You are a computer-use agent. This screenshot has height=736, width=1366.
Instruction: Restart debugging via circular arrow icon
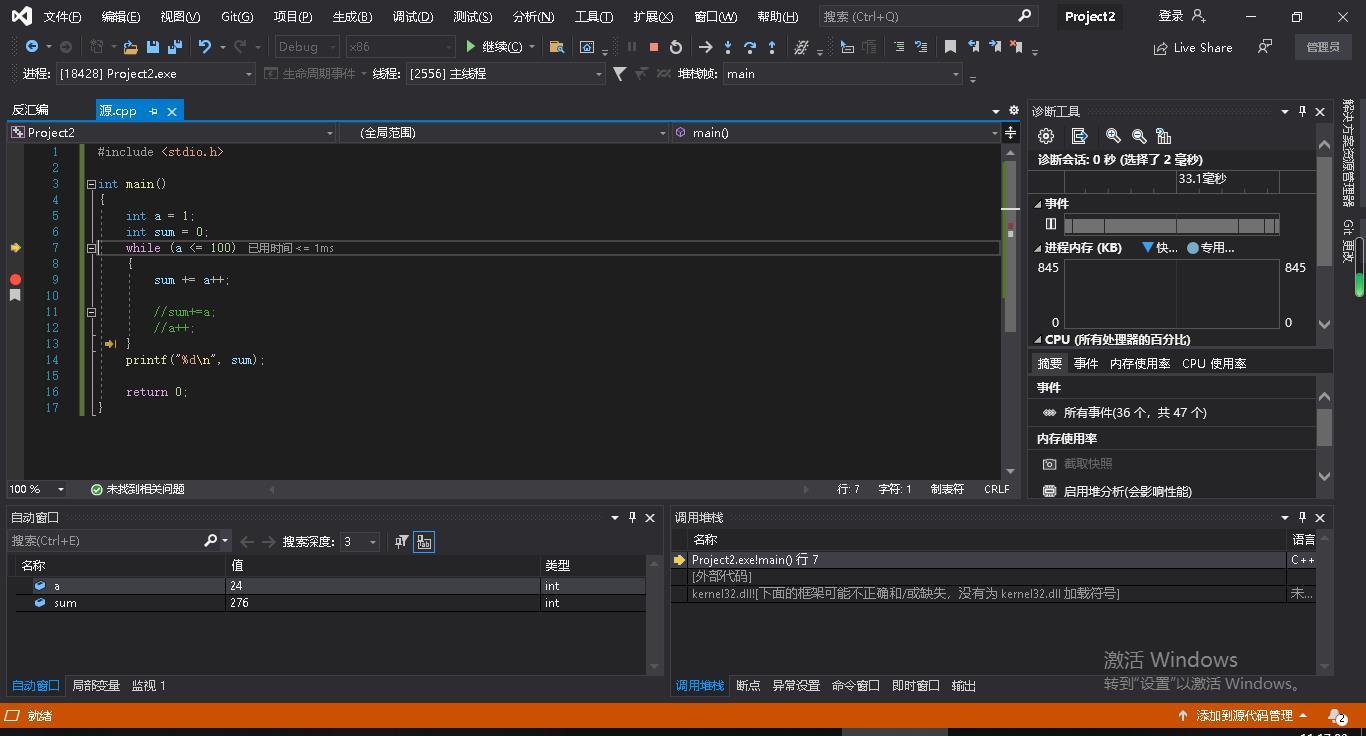coord(676,47)
